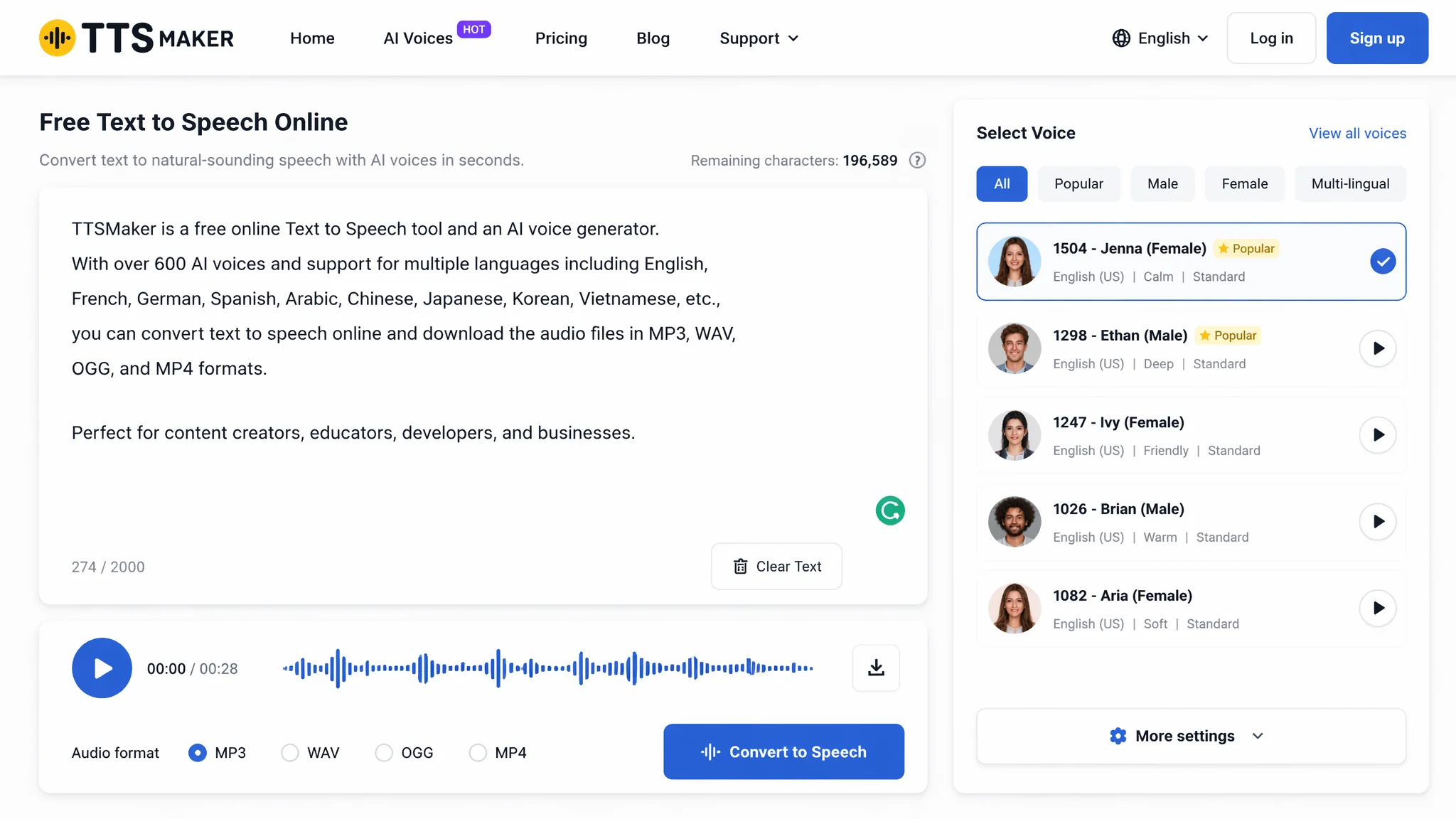Preview the Brian voice sample
The image size is (1456, 819).
click(1378, 522)
